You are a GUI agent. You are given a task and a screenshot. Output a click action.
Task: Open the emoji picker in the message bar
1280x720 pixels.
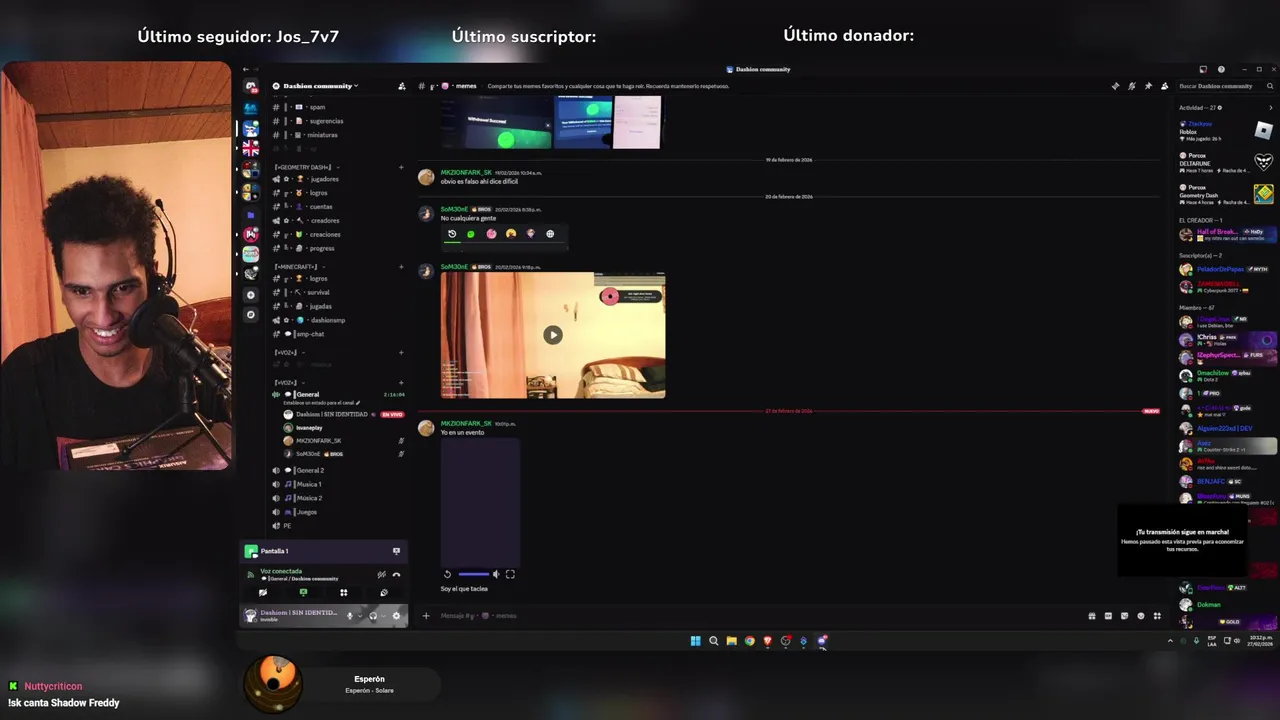tap(1141, 616)
